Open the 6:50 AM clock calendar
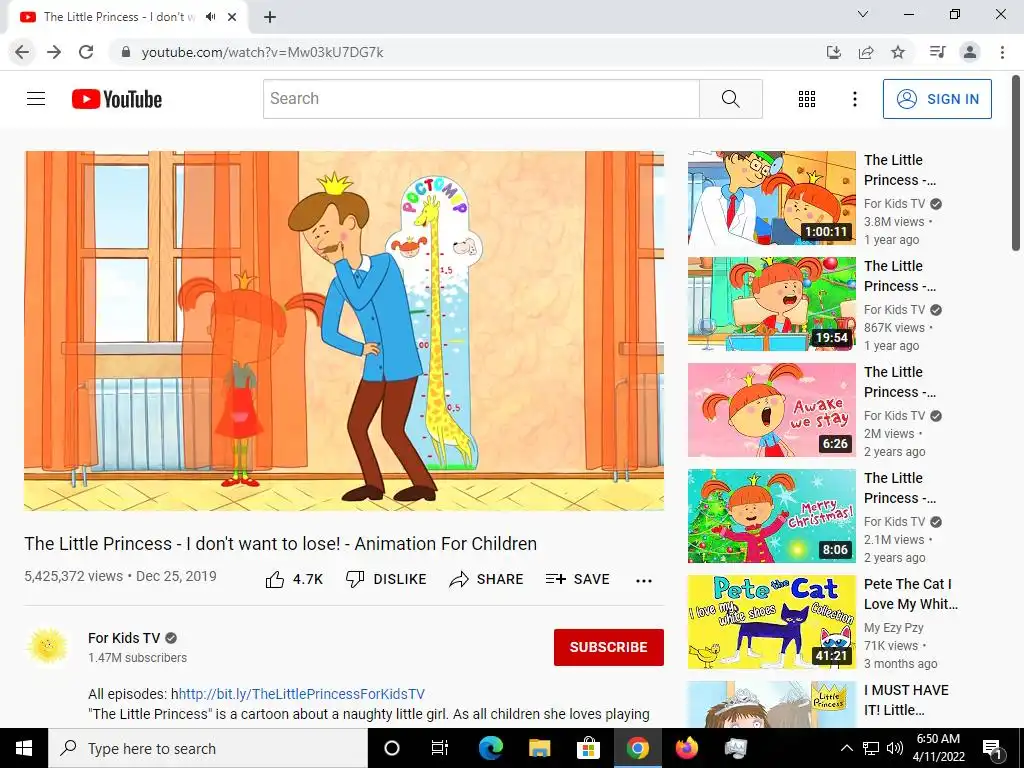This screenshot has height=768, width=1024. click(x=938, y=748)
